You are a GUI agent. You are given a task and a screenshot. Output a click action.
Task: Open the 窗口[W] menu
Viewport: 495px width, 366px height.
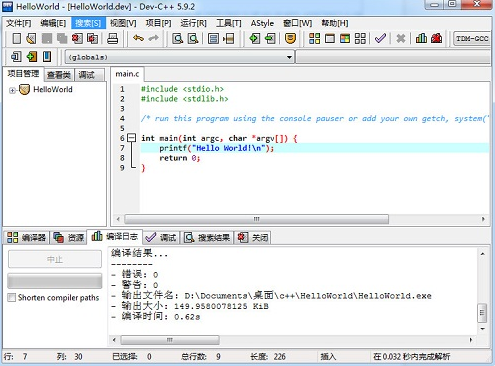pos(297,23)
